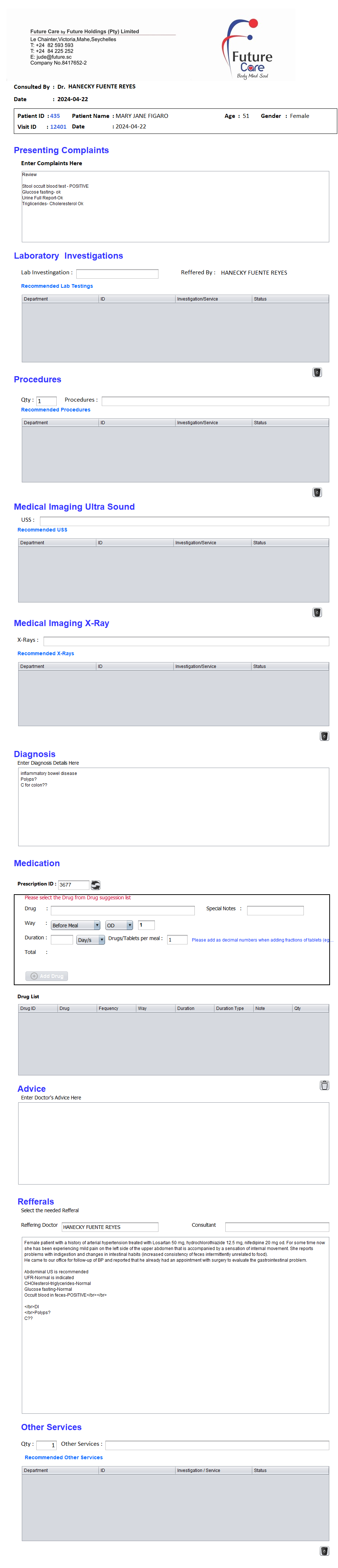The image size is (338, 1568).
Task: Click the trash icon below Other Services table
Action: (x=324, y=1551)
